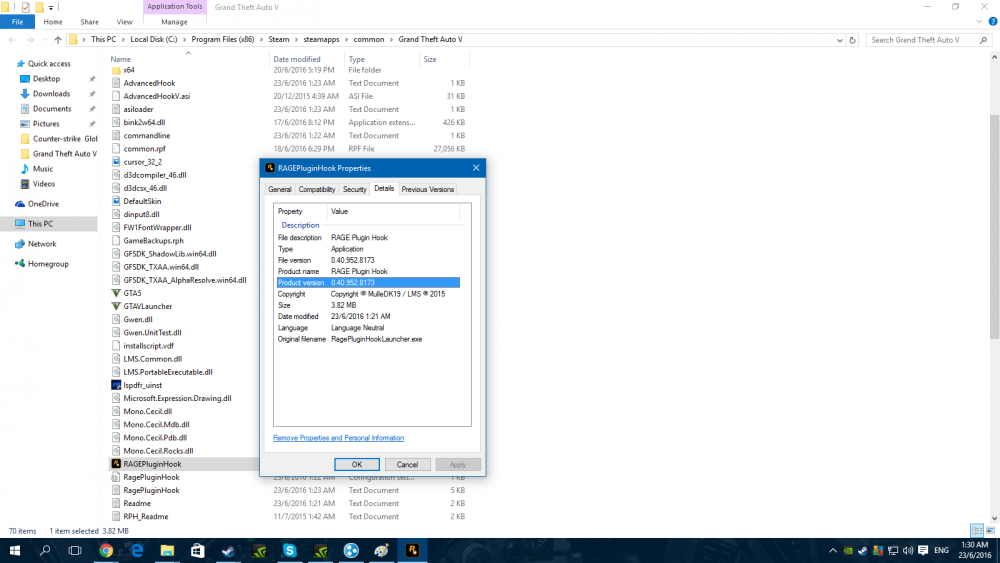1000x563 pixels.
Task: Open Steam from the taskbar
Action: point(228,550)
